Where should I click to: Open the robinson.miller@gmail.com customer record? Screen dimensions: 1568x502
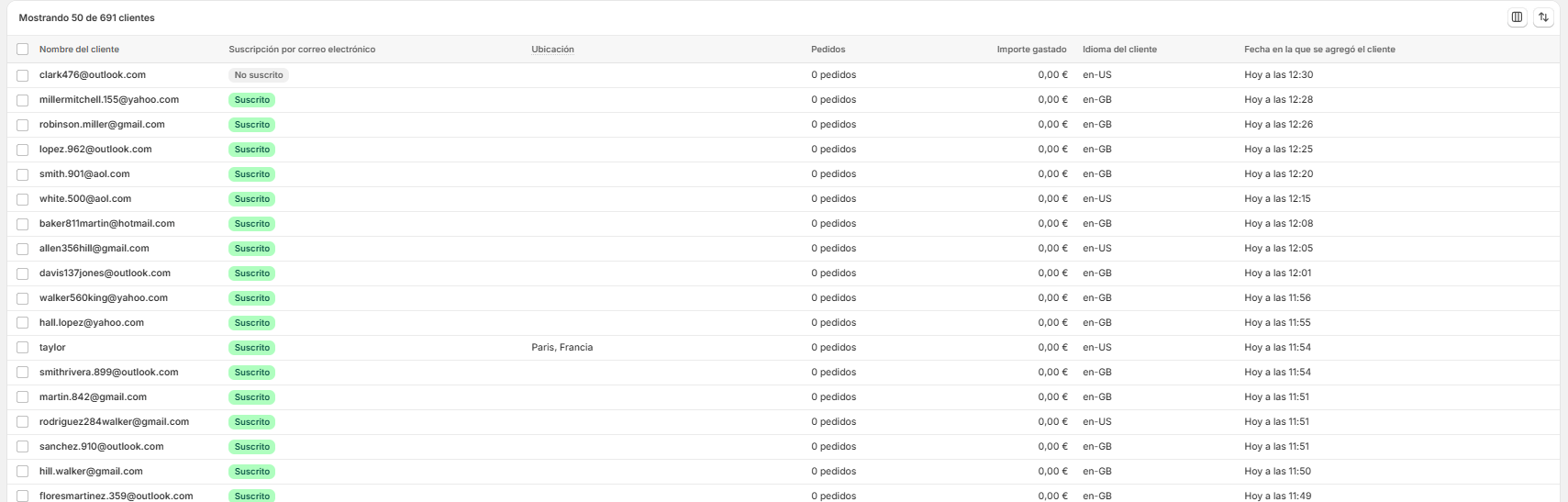coord(102,125)
